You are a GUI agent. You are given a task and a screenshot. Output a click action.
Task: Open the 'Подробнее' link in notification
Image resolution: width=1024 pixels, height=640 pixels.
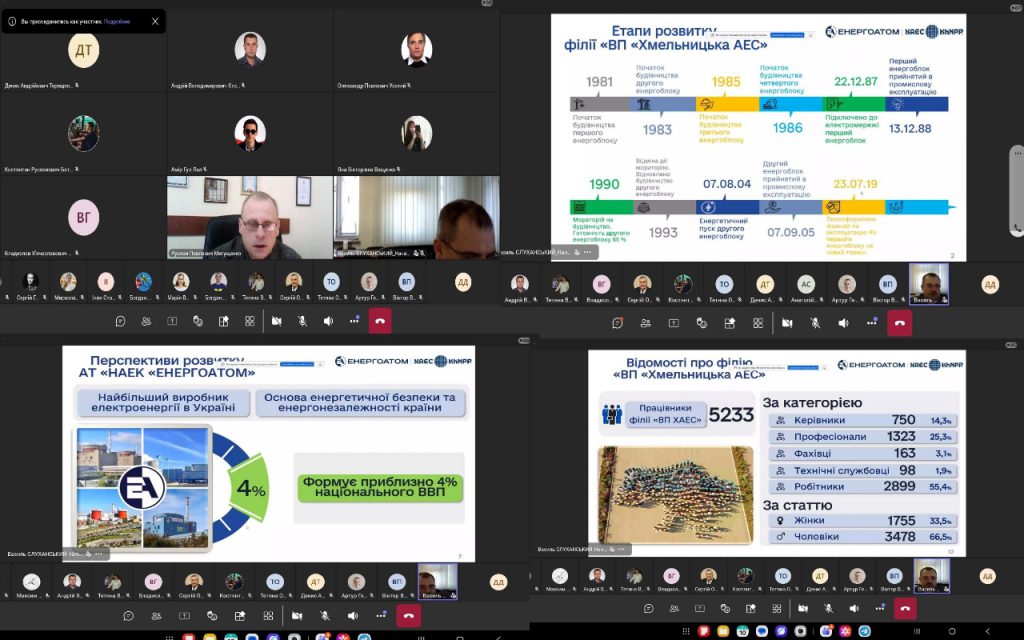[117, 22]
